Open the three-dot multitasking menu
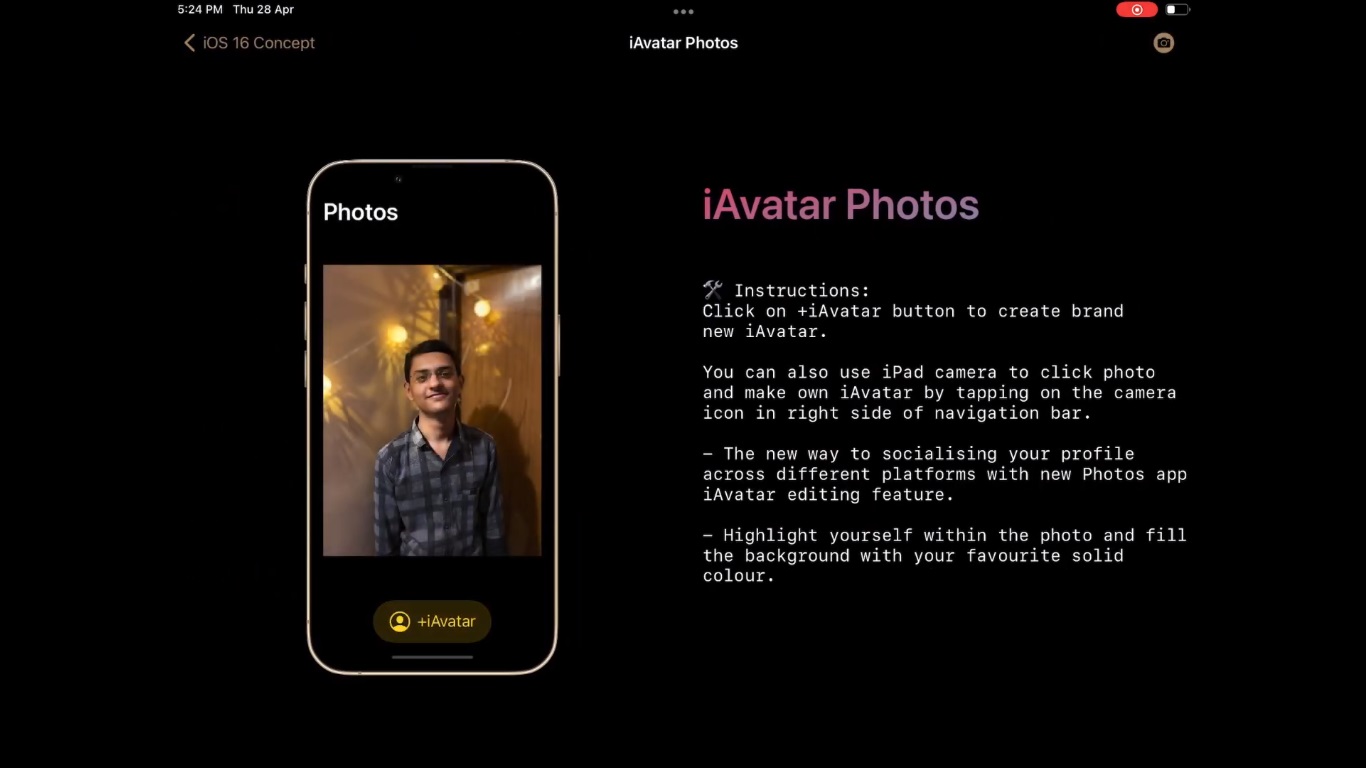Screen dimensions: 1366x768 tap(683, 12)
